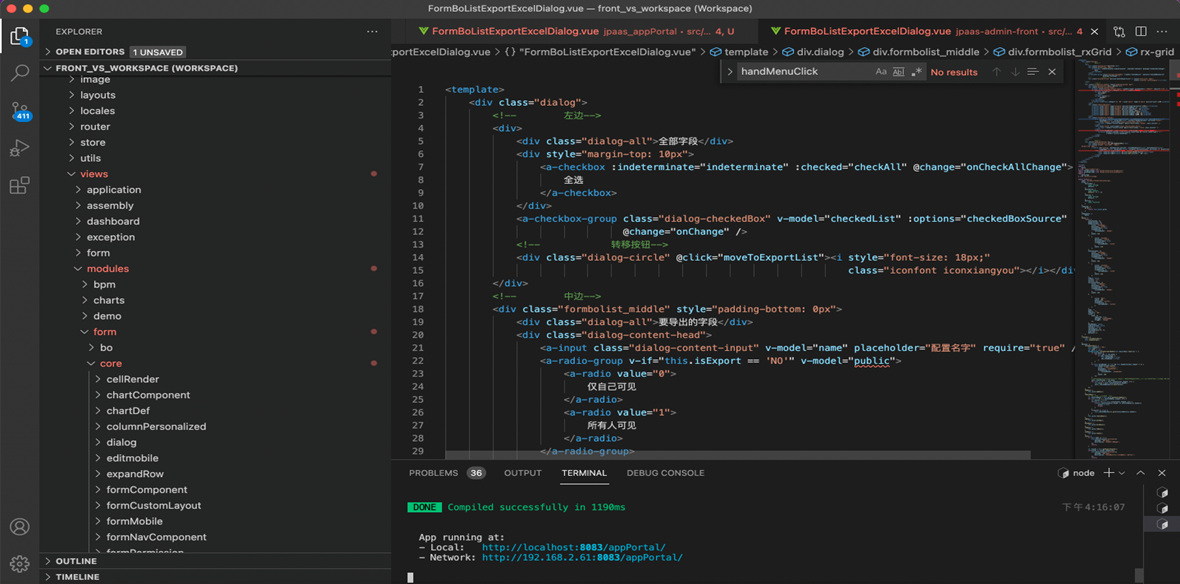Split the editor to the right
This screenshot has height=584, width=1180.
pos(1141,32)
